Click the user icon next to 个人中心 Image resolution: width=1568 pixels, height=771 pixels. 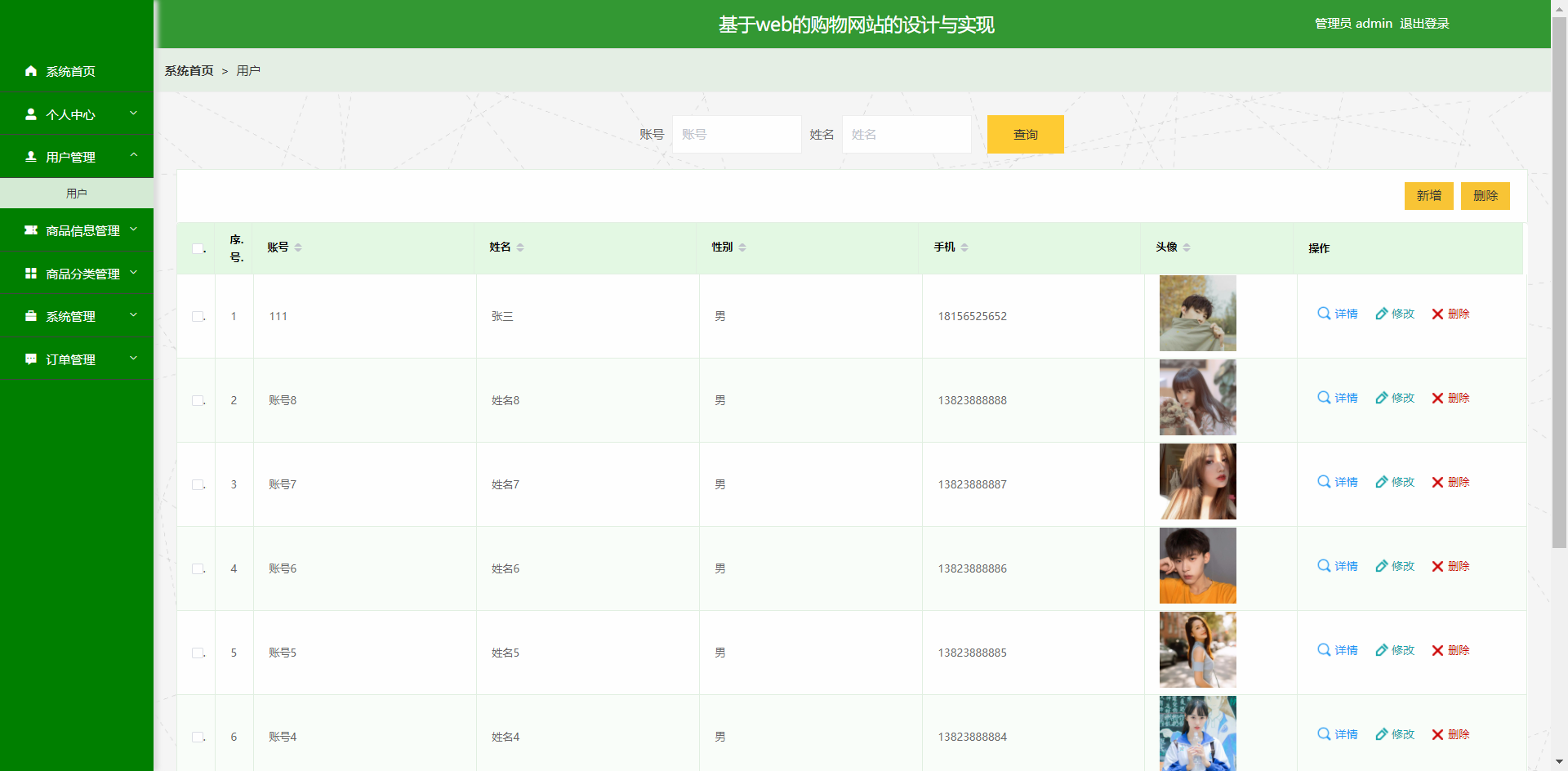[31, 114]
